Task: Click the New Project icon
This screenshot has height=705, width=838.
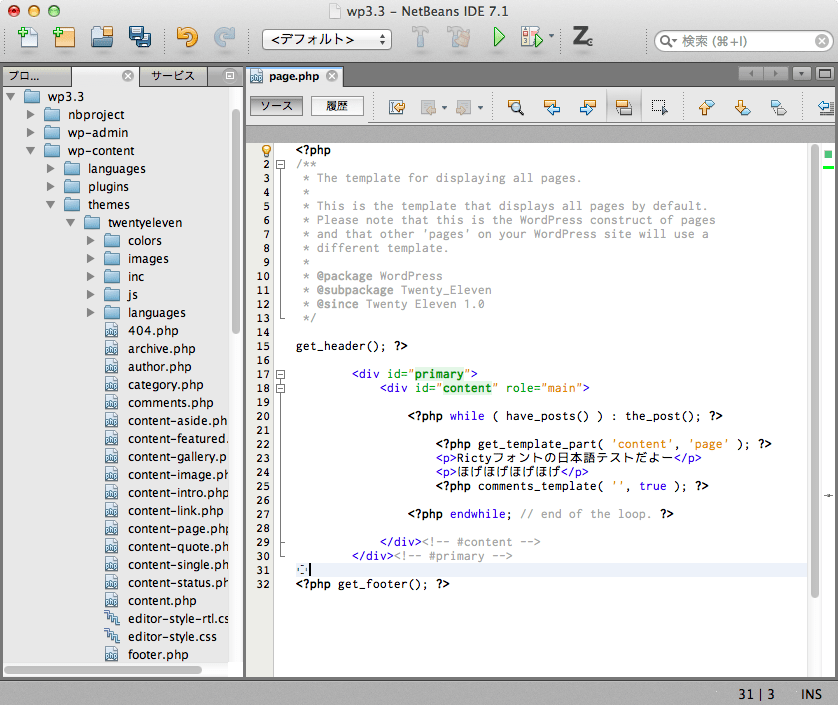Action: click(x=64, y=37)
